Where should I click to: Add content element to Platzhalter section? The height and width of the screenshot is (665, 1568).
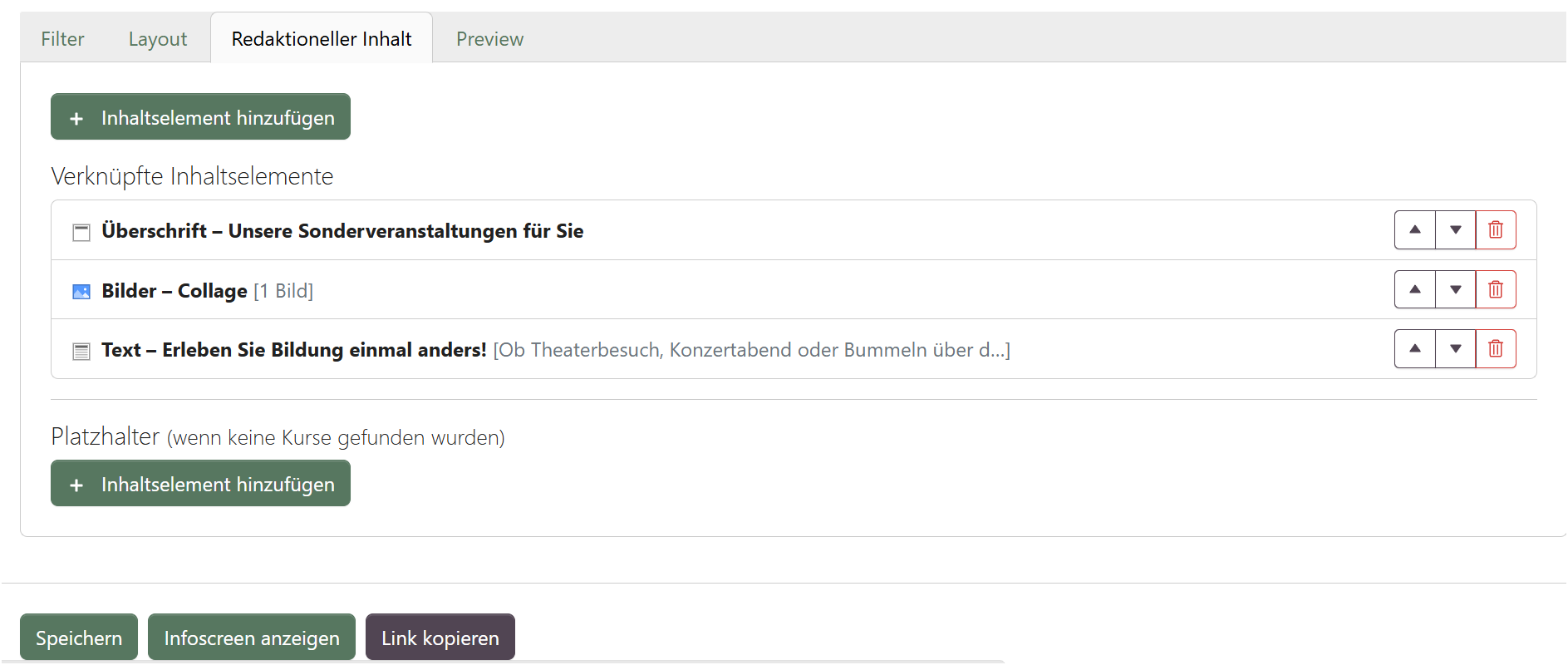pyautogui.click(x=200, y=484)
